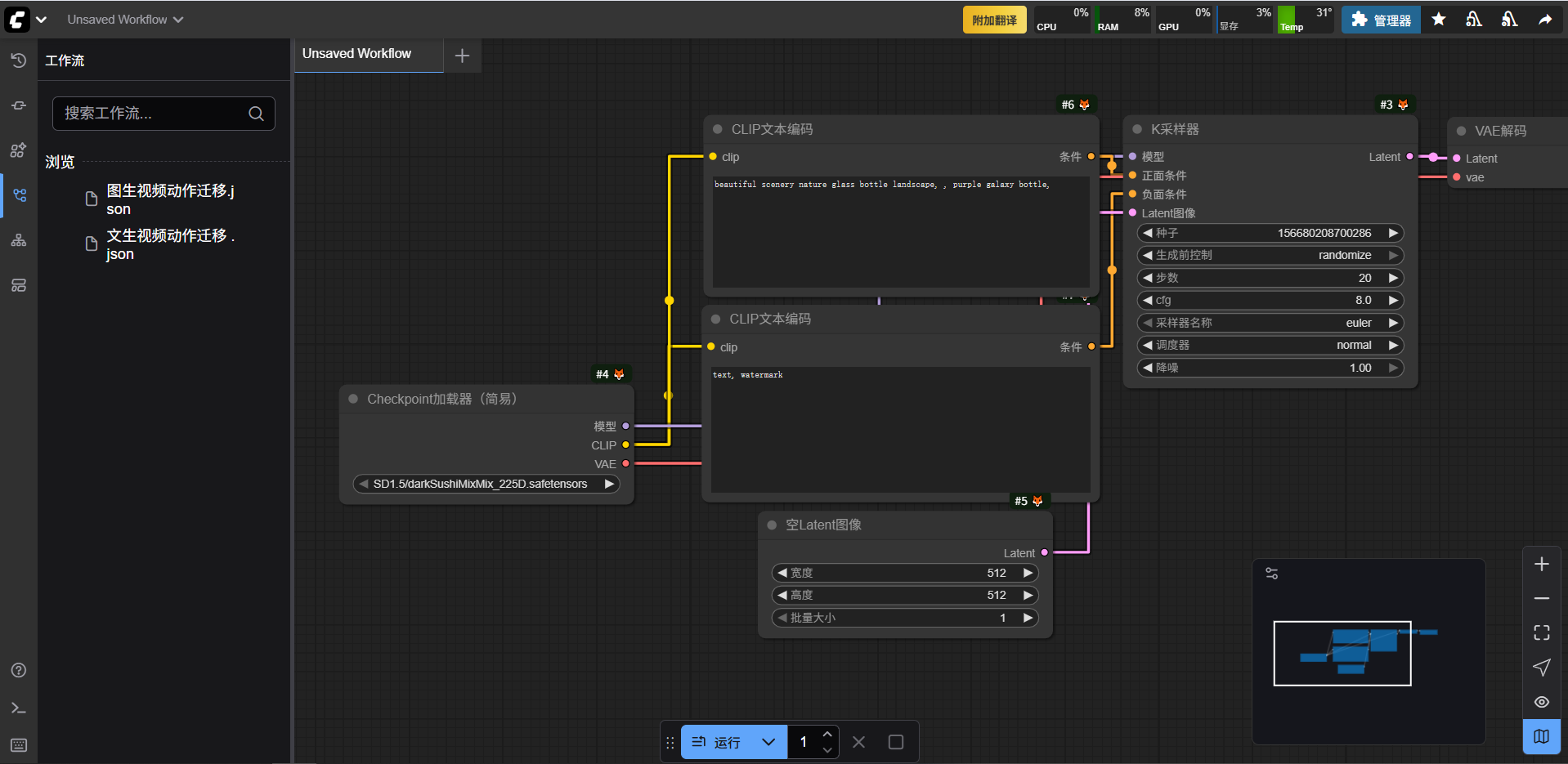Focus the 搜索工作流 search field
This screenshot has width=1568, height=764.
pyautogui.click(x=155, y=114)
